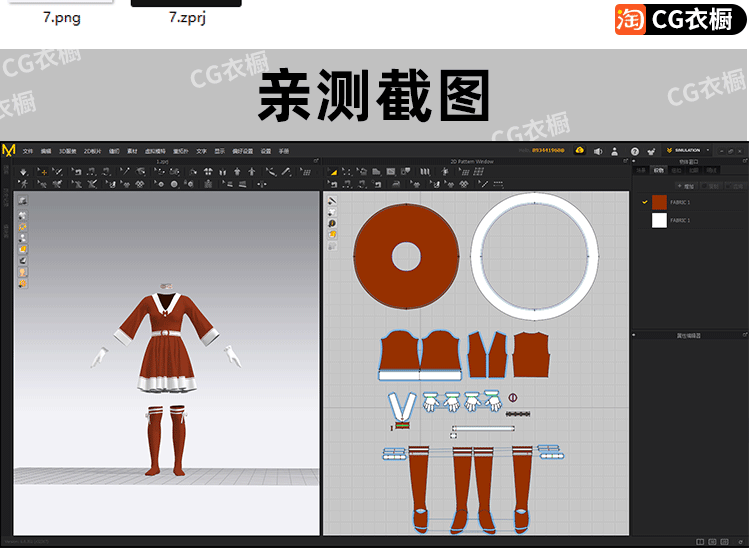Pop out the 2D Pattern Window panel
Screen dimensions: 750x552
(x=623, y=160)
